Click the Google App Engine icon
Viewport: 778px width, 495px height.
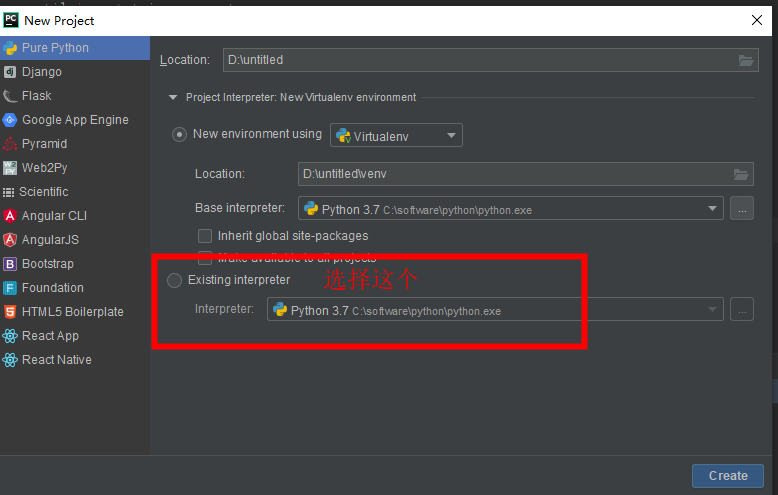(10, 120)
